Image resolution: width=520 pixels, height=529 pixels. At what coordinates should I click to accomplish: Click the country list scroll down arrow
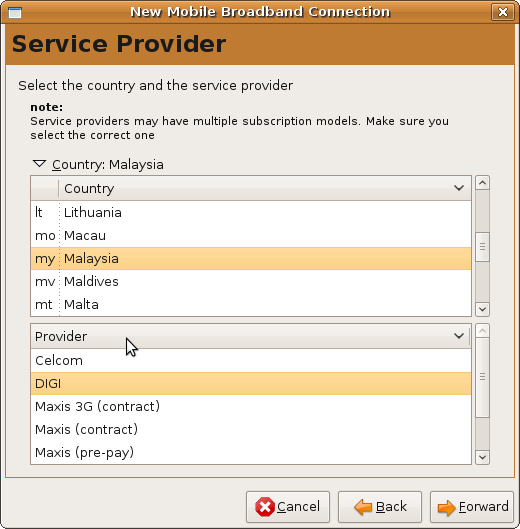(482, 309)
